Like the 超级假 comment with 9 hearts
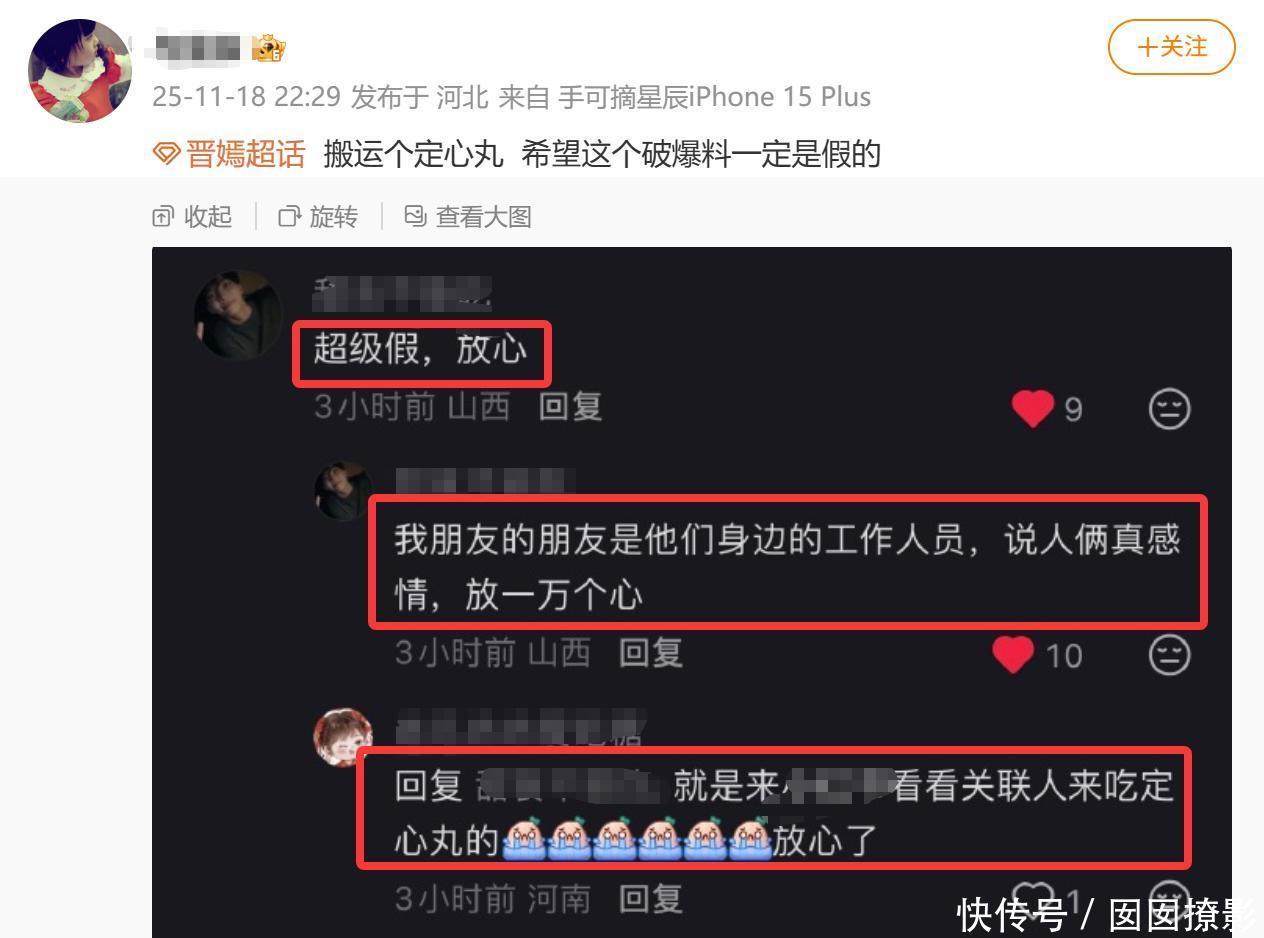The height and width of the screenshot is (938, 1264). coord(1033,408)
